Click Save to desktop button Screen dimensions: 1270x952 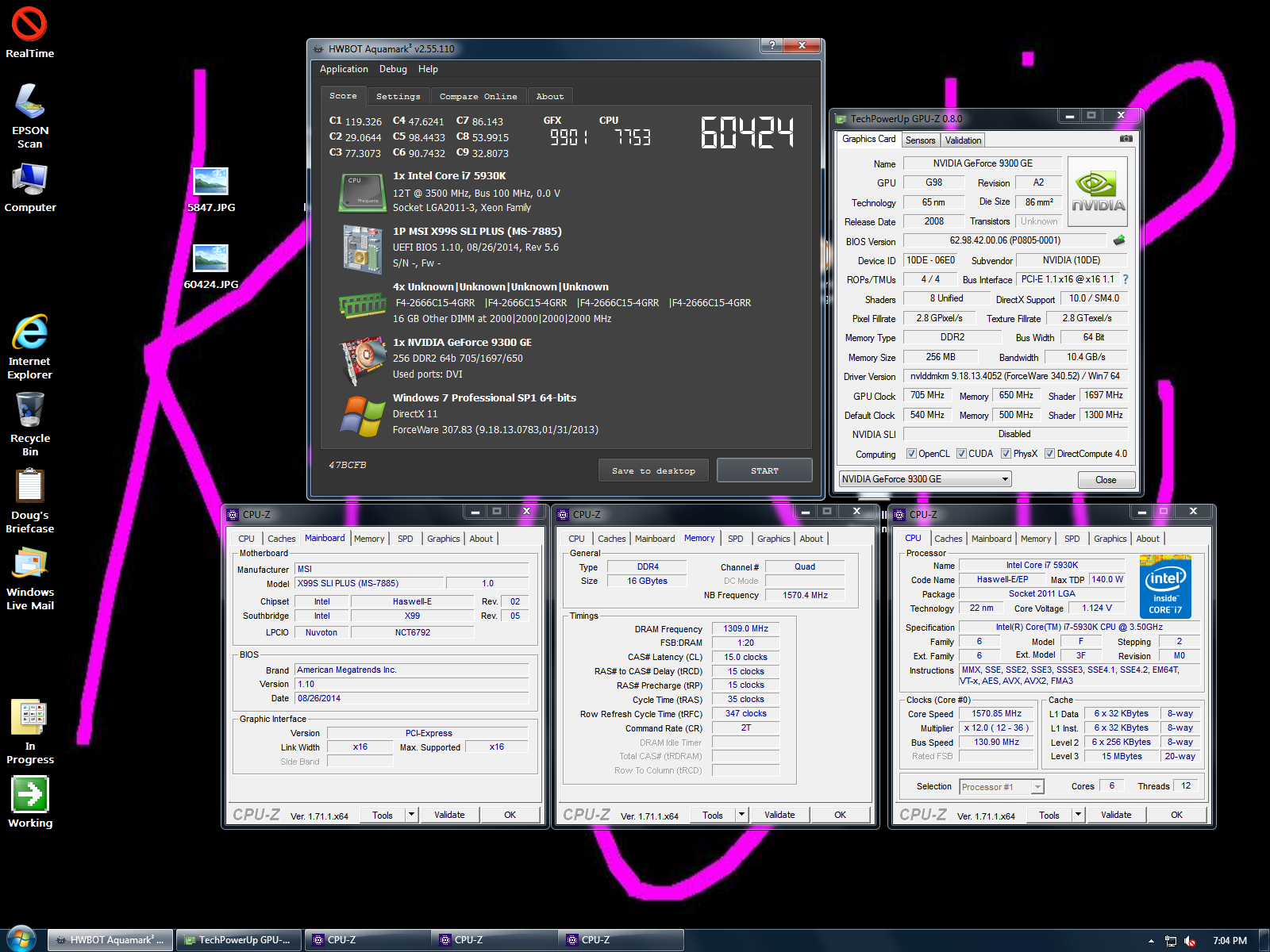(653, 470)
